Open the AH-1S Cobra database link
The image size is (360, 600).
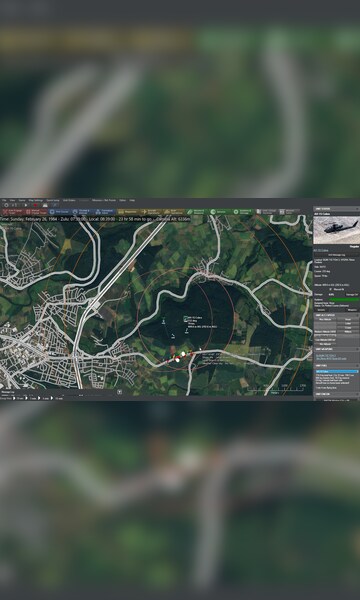coord(321,250)
